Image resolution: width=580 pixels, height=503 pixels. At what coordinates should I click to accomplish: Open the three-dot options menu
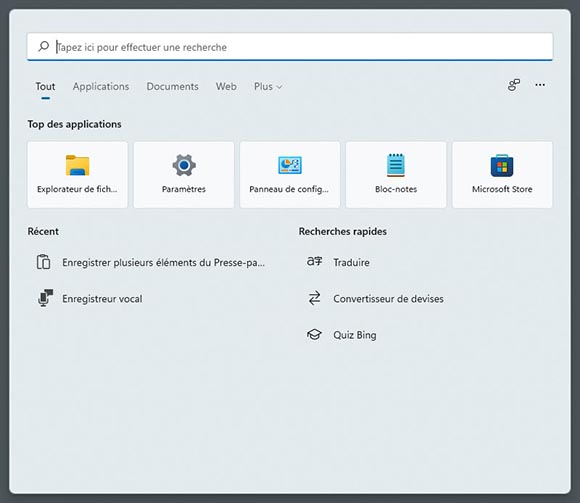coord(540,85)
